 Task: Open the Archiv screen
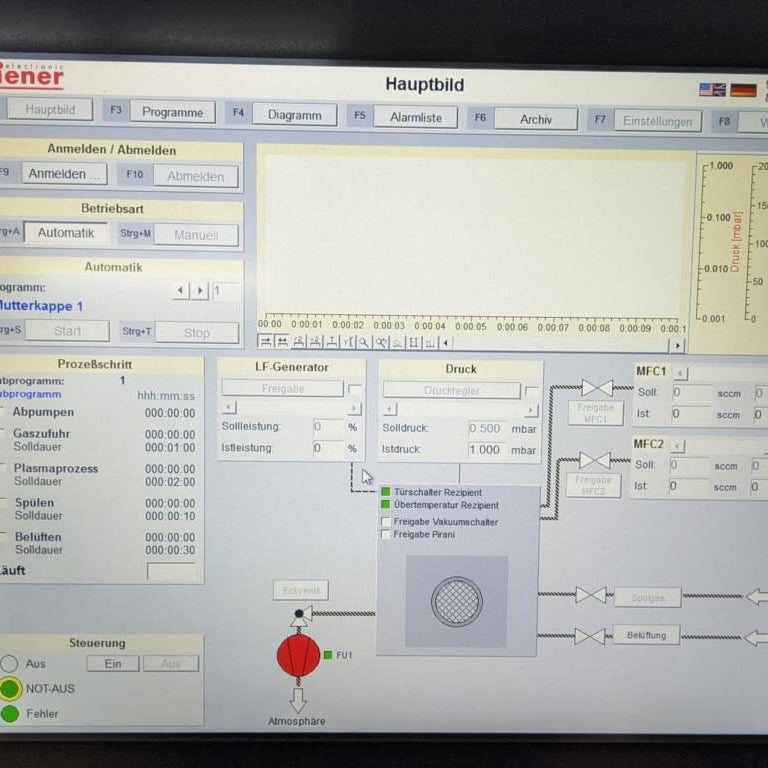click(536, 120)
